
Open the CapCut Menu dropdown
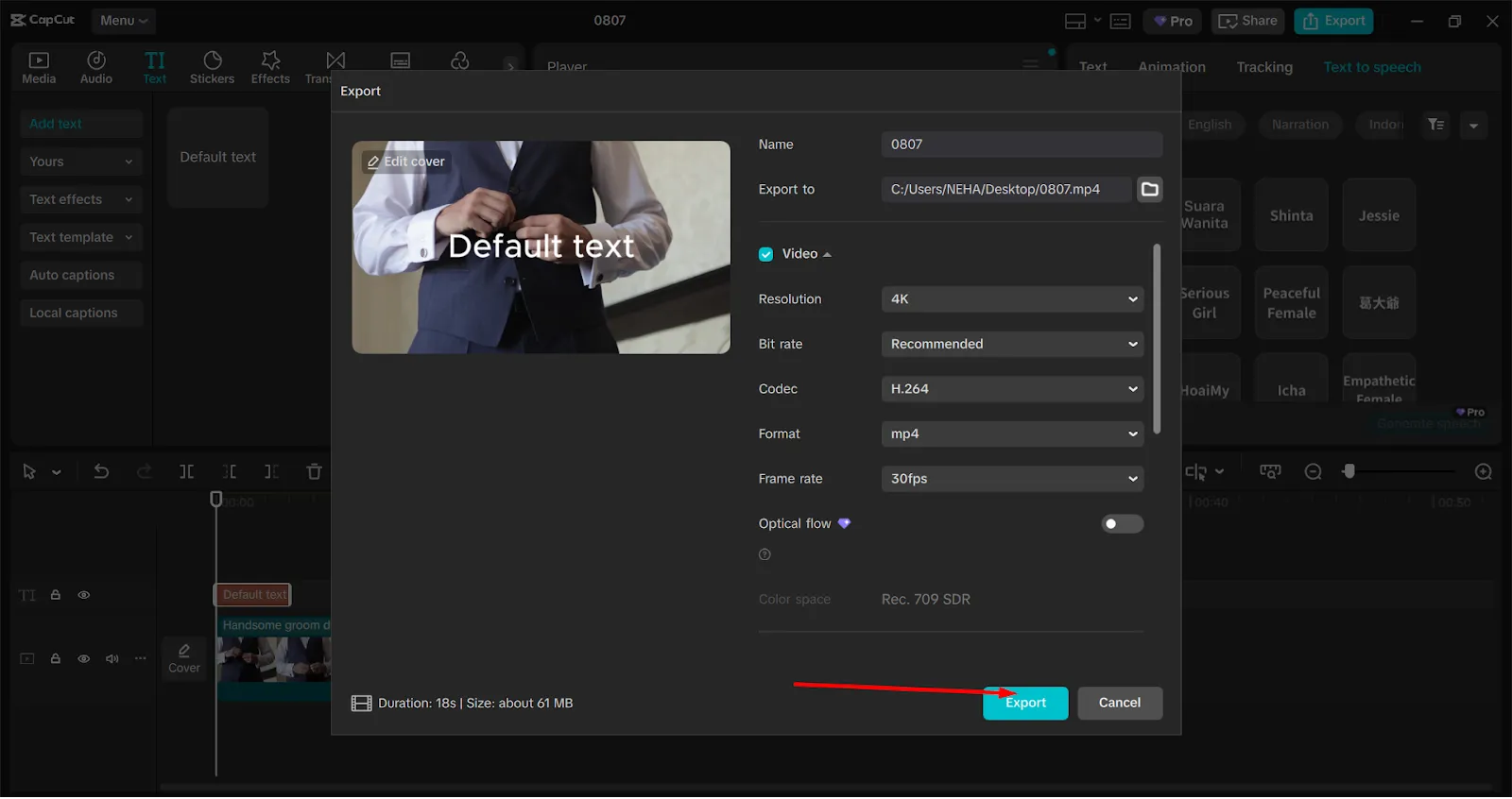click(x=124, y=21)
